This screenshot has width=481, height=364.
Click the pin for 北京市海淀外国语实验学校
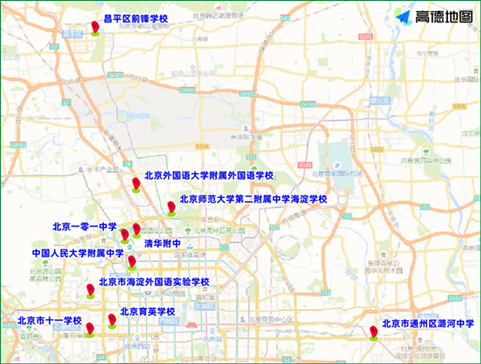(x=90, y=291)
